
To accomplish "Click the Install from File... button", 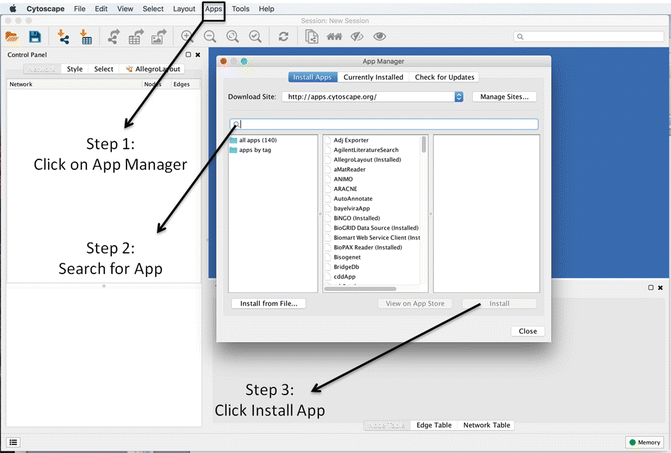I will 269,304.
